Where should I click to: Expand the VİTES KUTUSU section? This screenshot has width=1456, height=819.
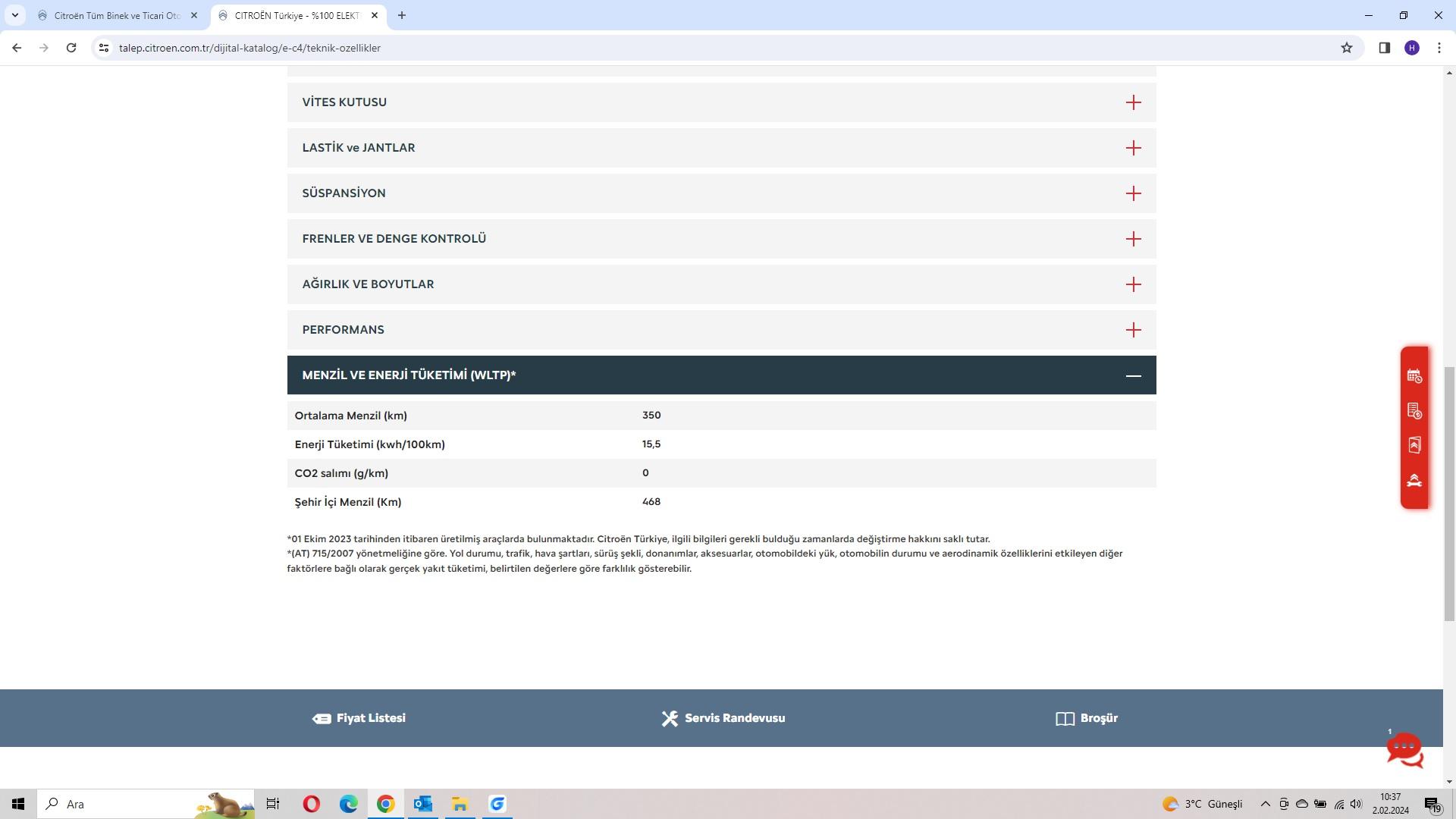click(x=1133, y=102)
